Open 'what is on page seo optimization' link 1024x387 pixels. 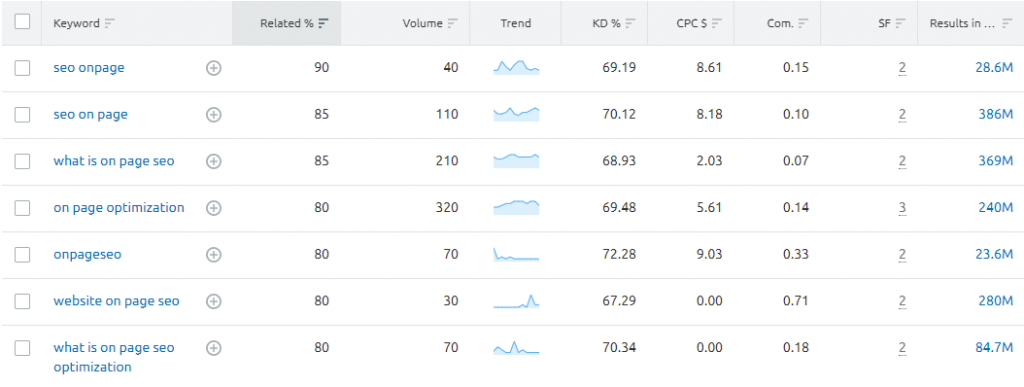114,357
